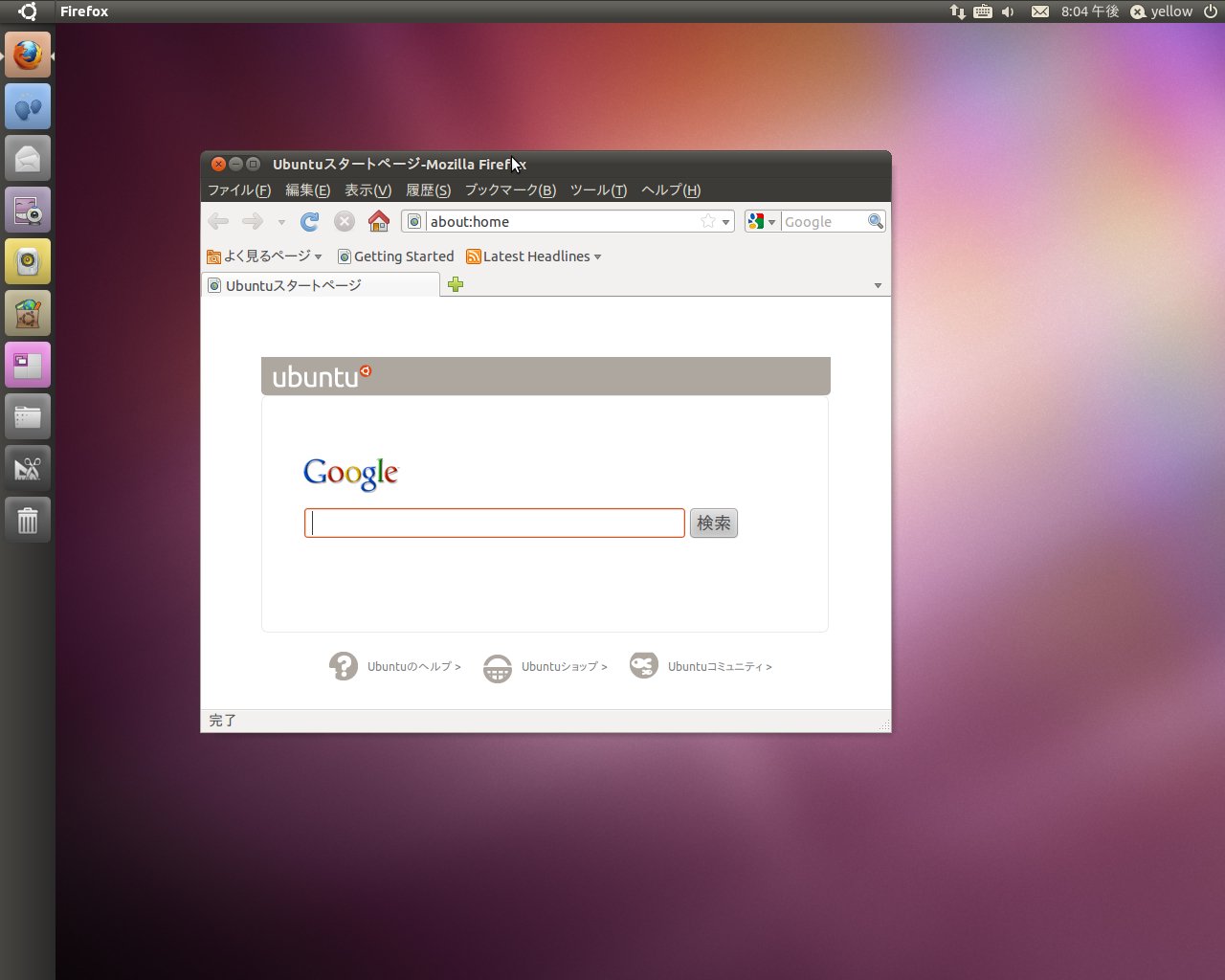
Task: Click the Stop loading button
Action: click(345, 222)
